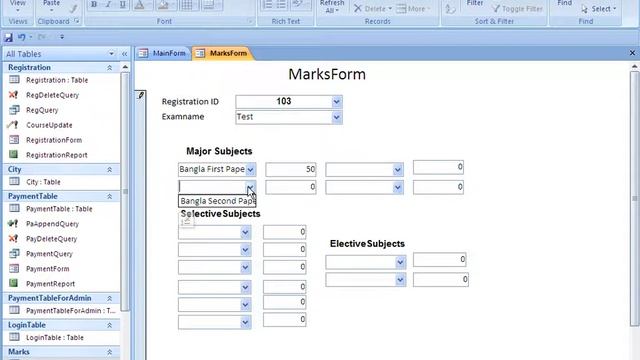Open the first Elective Subjects dropdown

coord(400,262)
